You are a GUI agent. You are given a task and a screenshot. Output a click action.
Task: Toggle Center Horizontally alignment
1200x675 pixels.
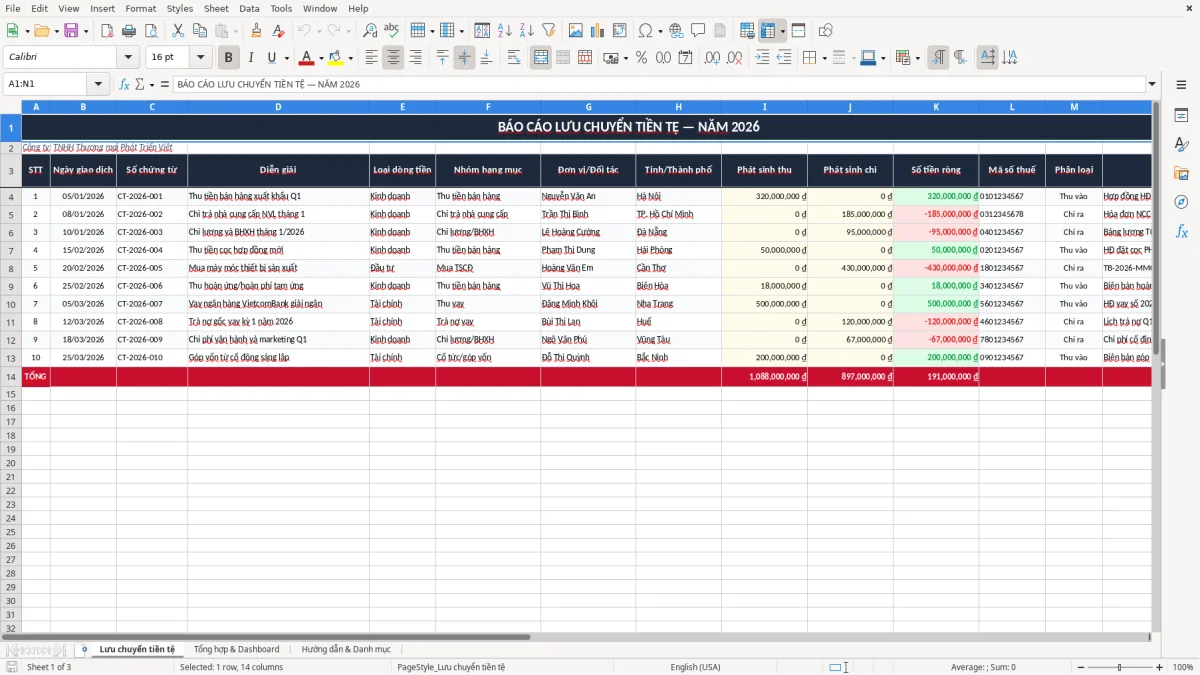393,58
